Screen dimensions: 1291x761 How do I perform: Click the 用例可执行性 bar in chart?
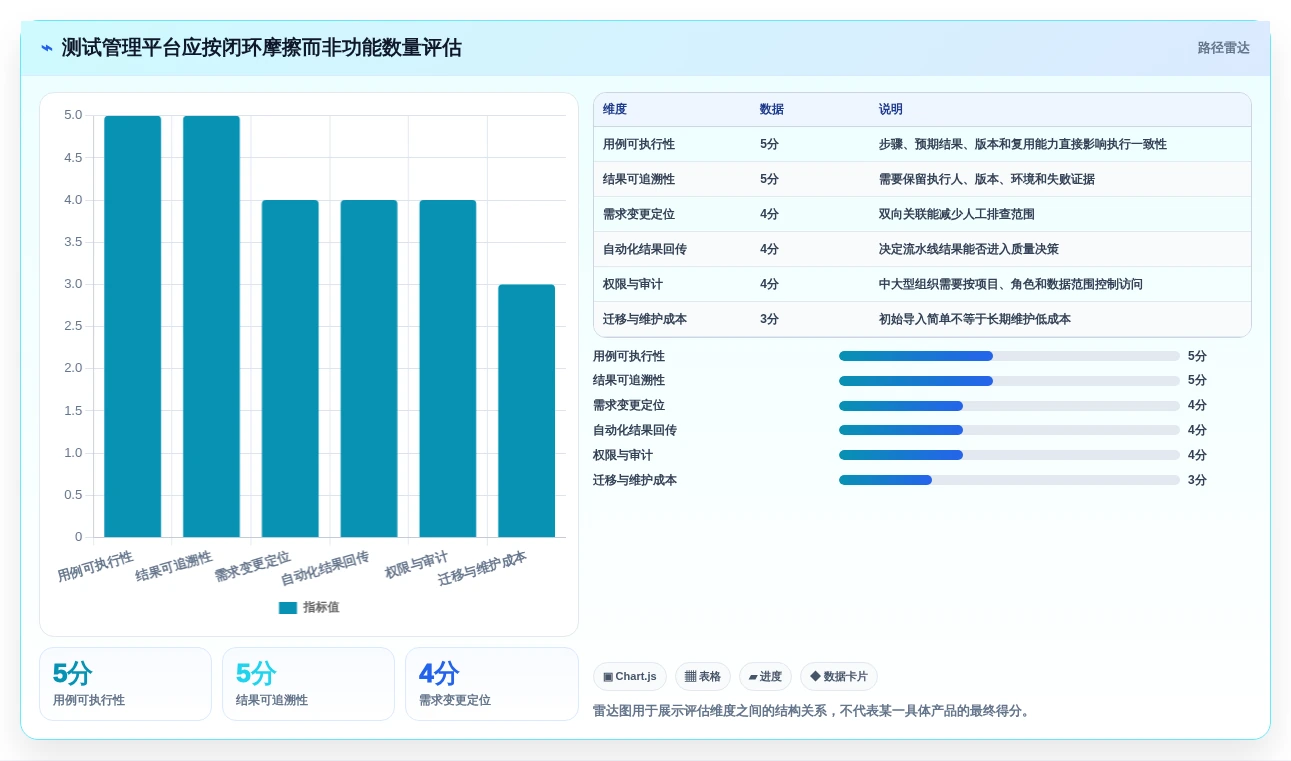coord(133,327)
